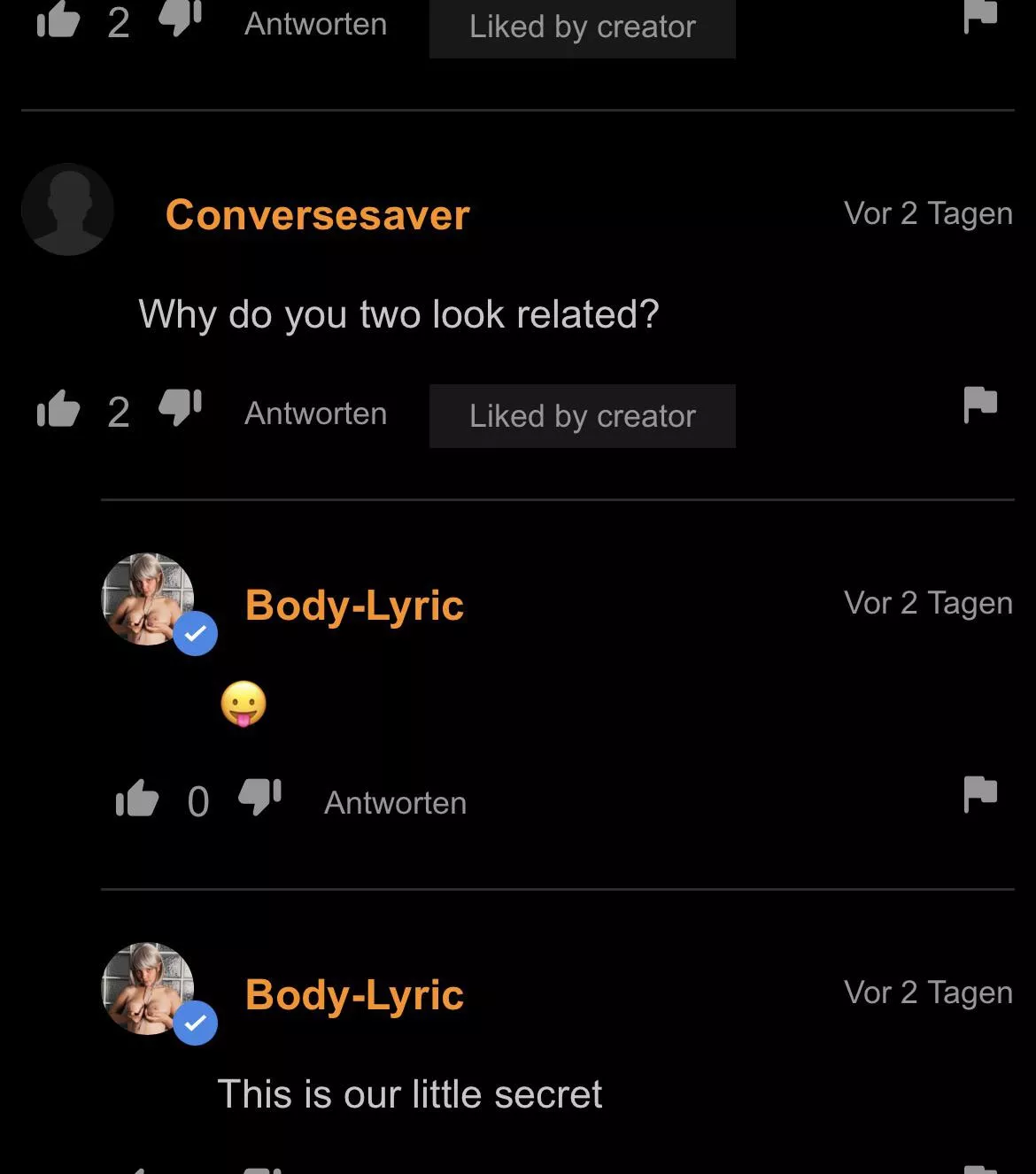The width and height of the screenshot is (1036, 1174).
Task: Like Conversesaver's comment with thumbs up
Action: click(x=58, y=410)
